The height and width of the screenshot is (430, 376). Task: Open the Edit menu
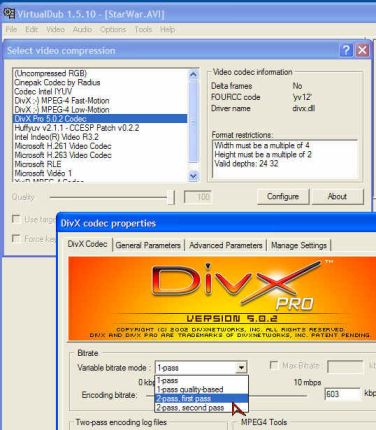pyautogui.click(x=32, y=29)
